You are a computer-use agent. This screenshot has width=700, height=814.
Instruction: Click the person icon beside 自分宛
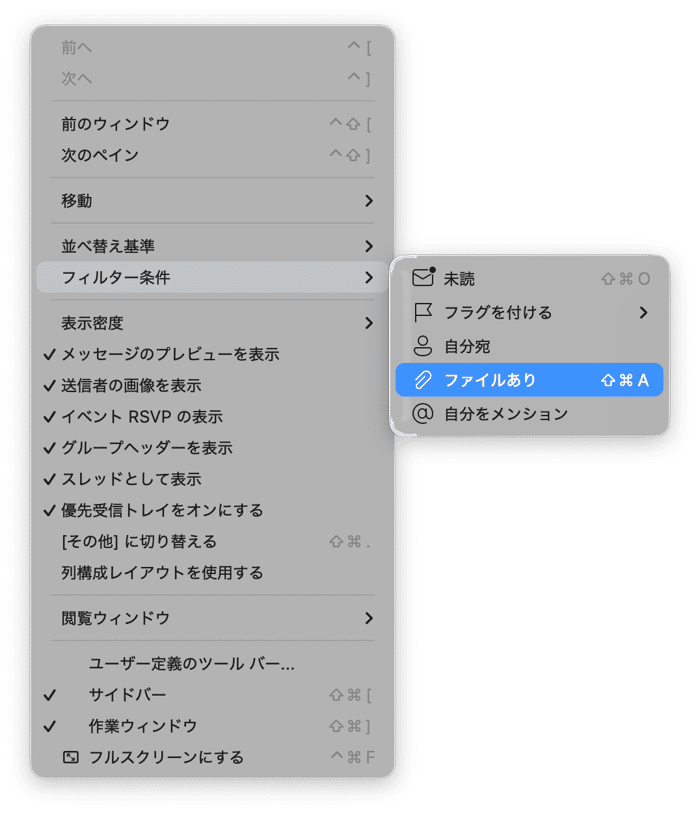tap(423, 347)
